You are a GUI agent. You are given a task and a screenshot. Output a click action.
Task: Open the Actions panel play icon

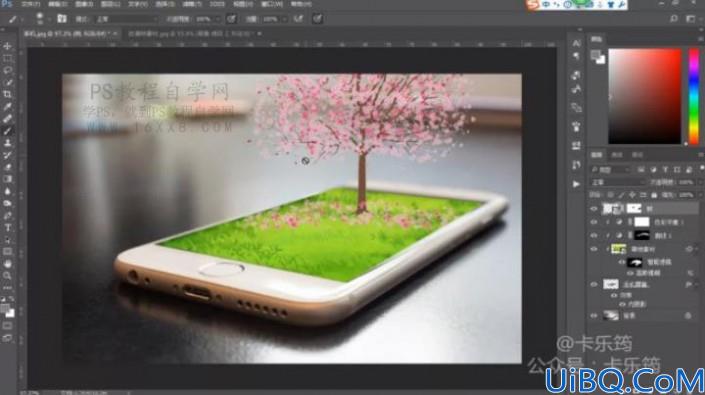point(576,184)
